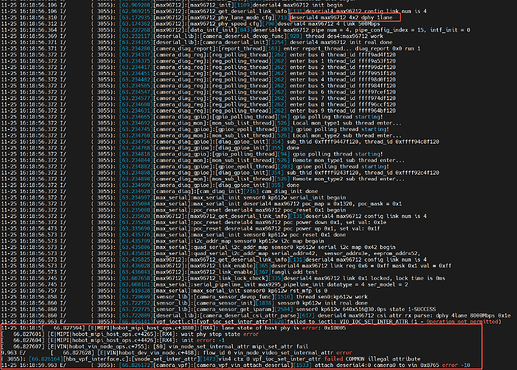Click "Remote mon_type1 sub thread enter" message
517x370 pixels.
pos(348,160)
